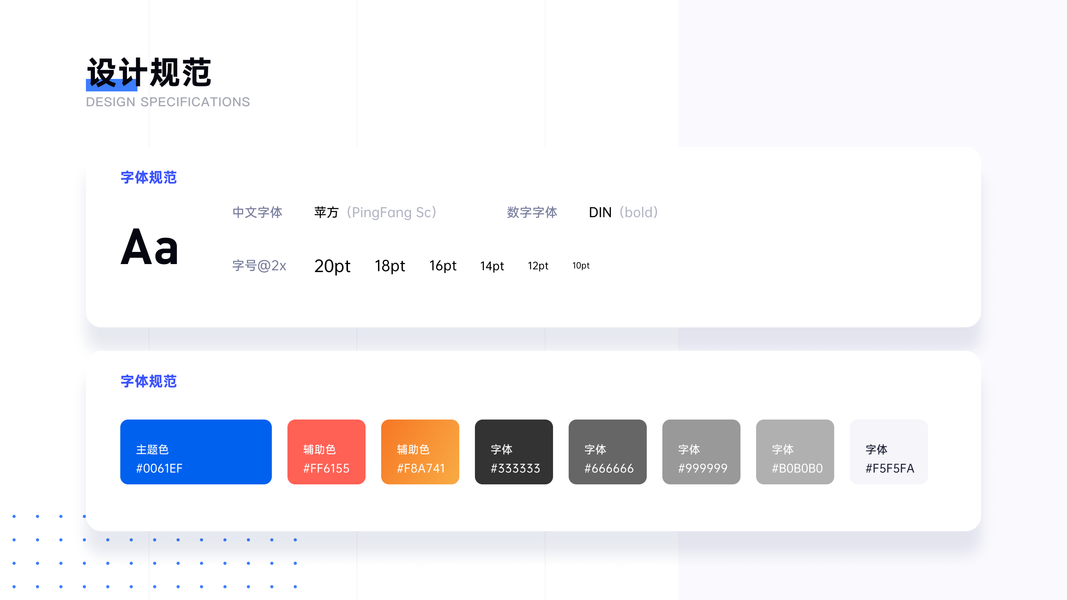Viewport: 1067px width, 600px height.
Task: Select the dark #333333 font color swatch
Action: tap(514, 452)
